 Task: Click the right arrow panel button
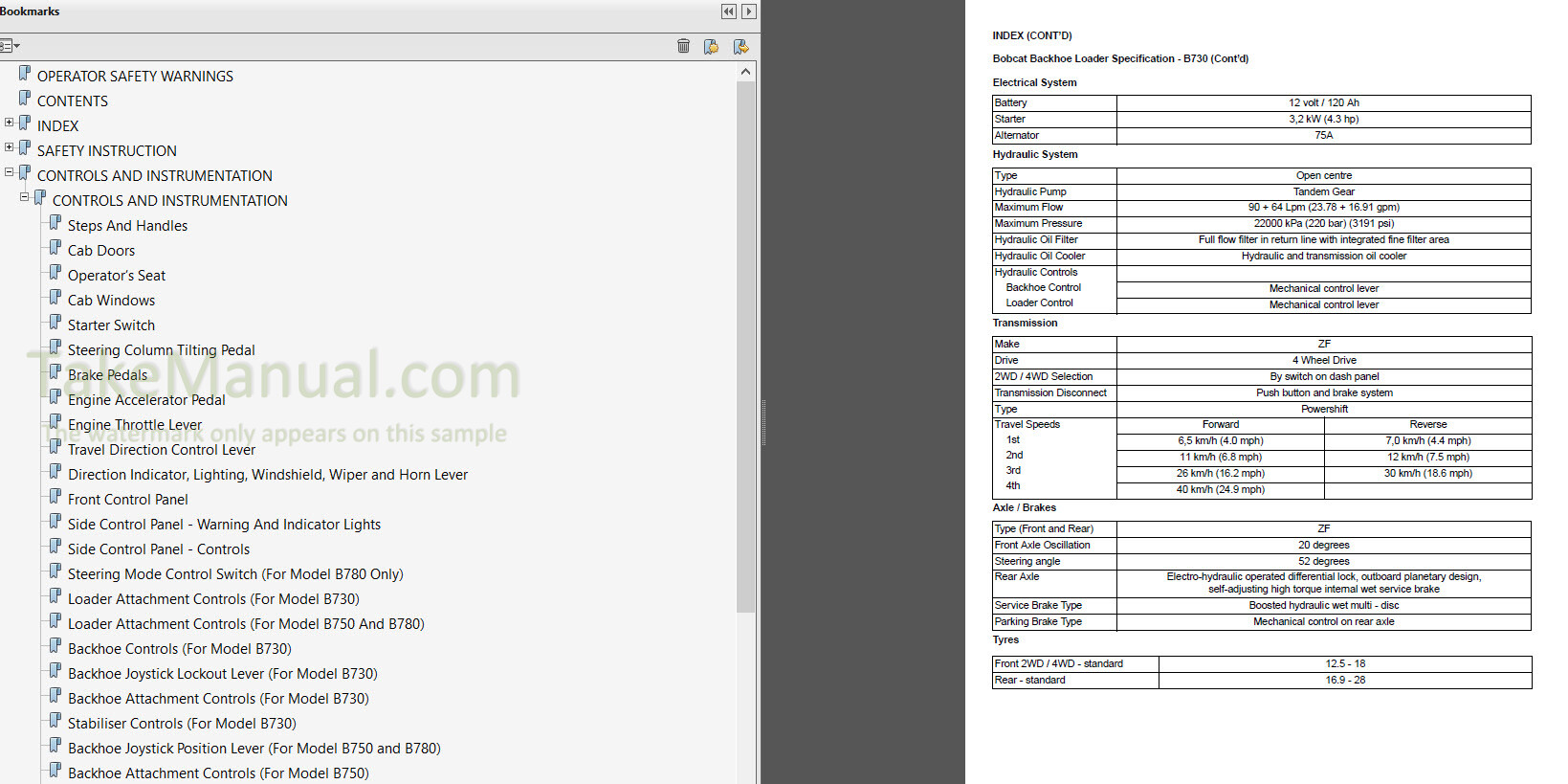749,11
